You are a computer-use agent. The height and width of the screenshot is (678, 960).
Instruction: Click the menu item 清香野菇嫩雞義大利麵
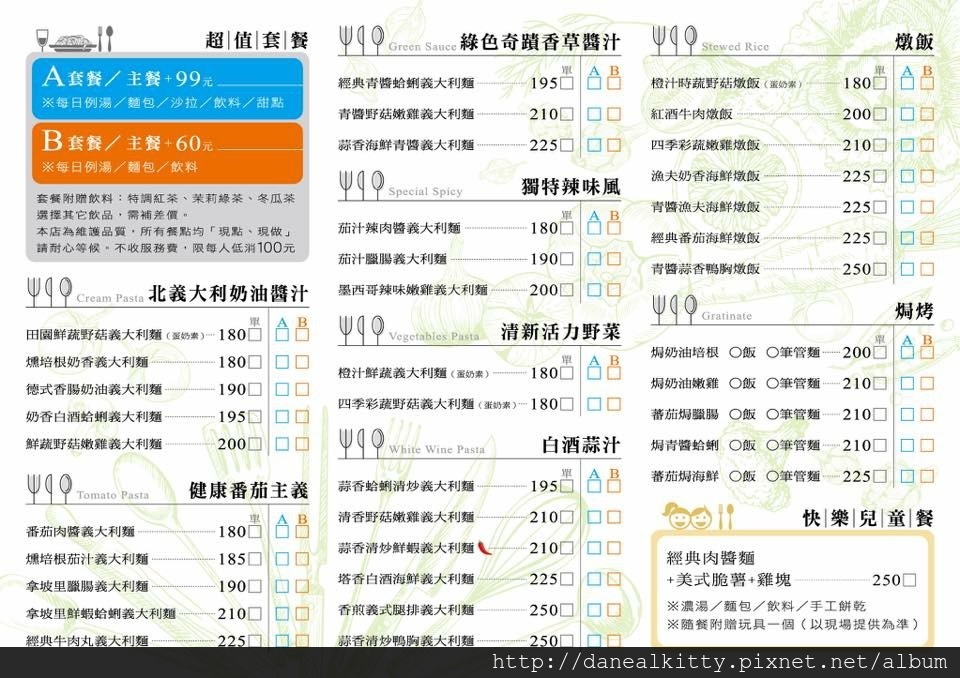[x=406, y=517]
